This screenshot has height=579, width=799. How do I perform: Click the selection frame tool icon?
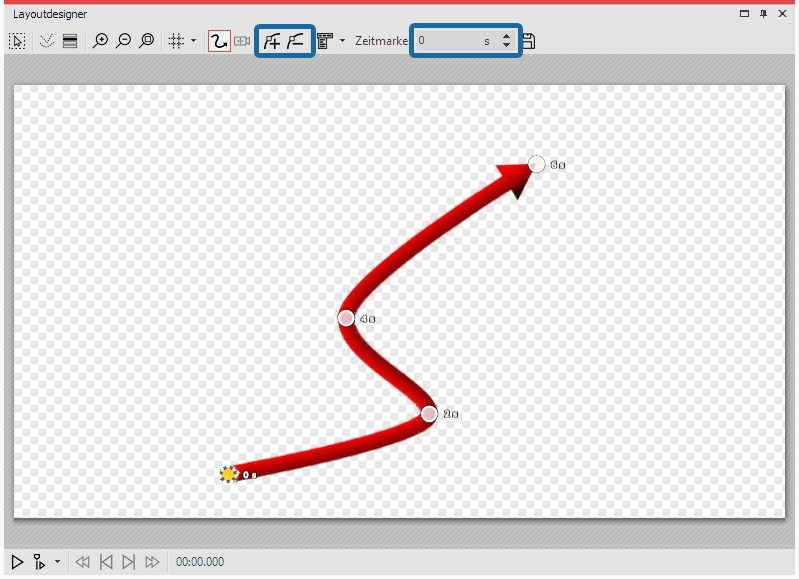17,41
